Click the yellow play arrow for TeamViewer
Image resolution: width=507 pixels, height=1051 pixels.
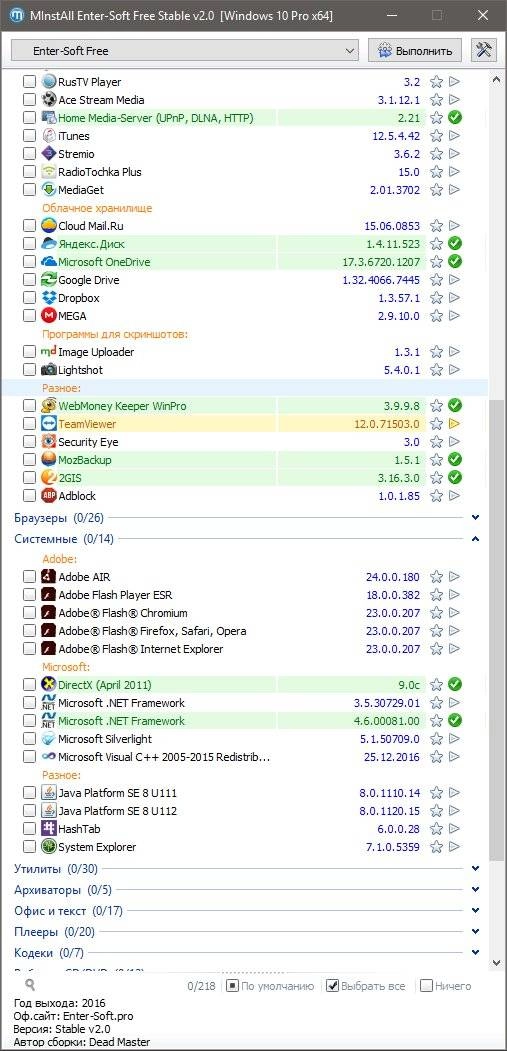(455, 424)
